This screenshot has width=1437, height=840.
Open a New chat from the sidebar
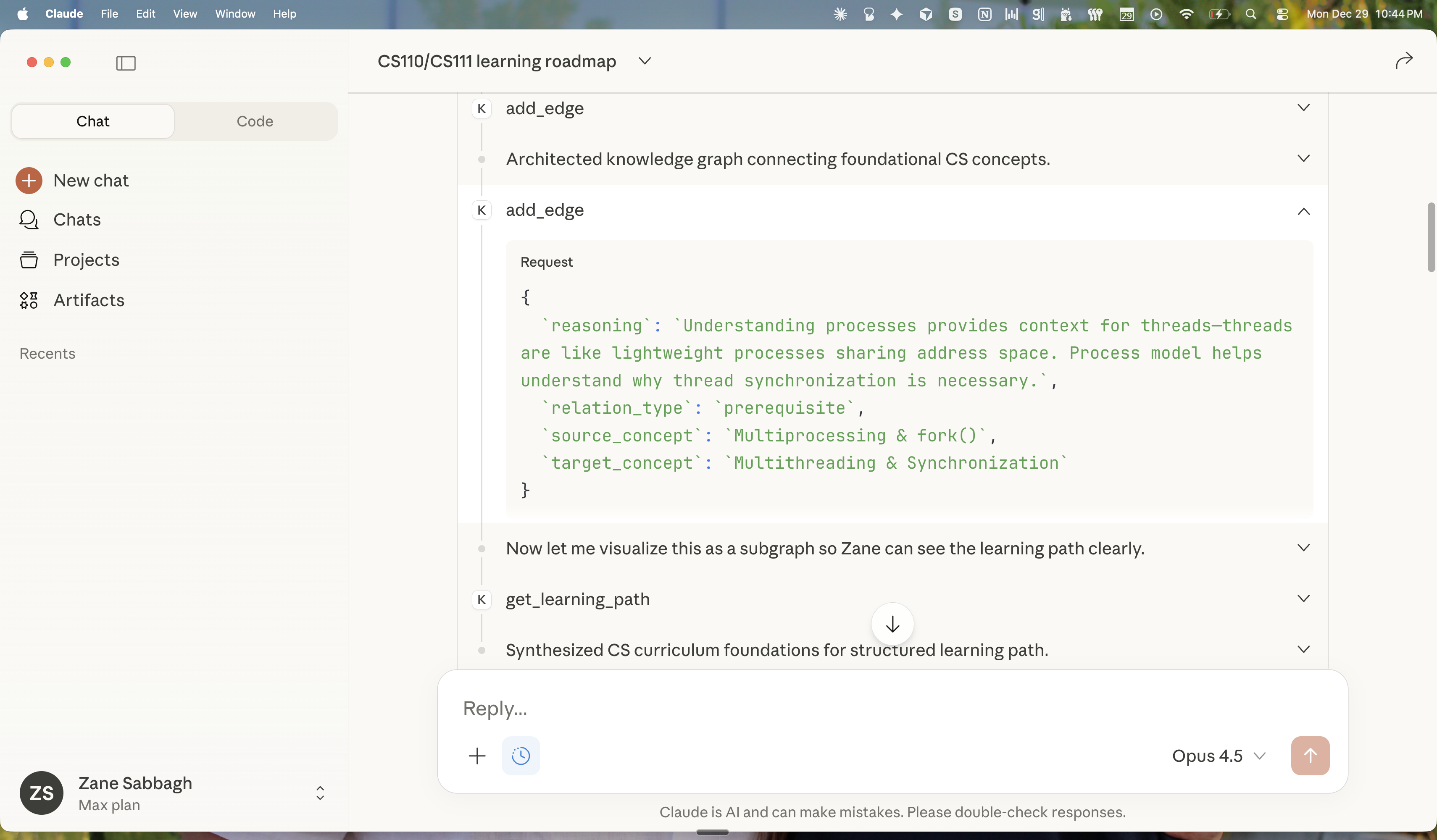pos(91,180)
